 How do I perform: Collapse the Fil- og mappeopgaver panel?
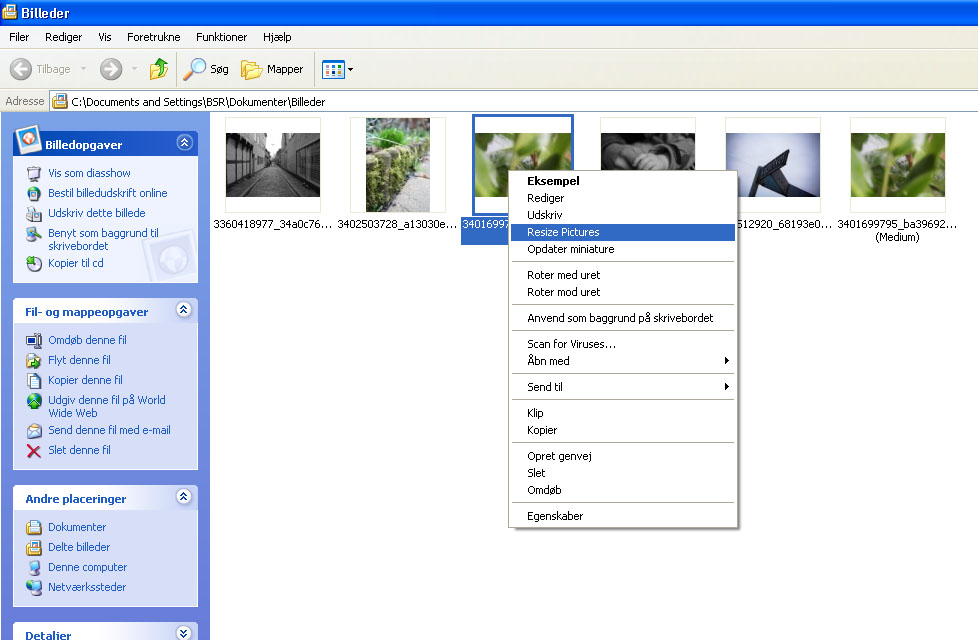click(x=183, y=311)
